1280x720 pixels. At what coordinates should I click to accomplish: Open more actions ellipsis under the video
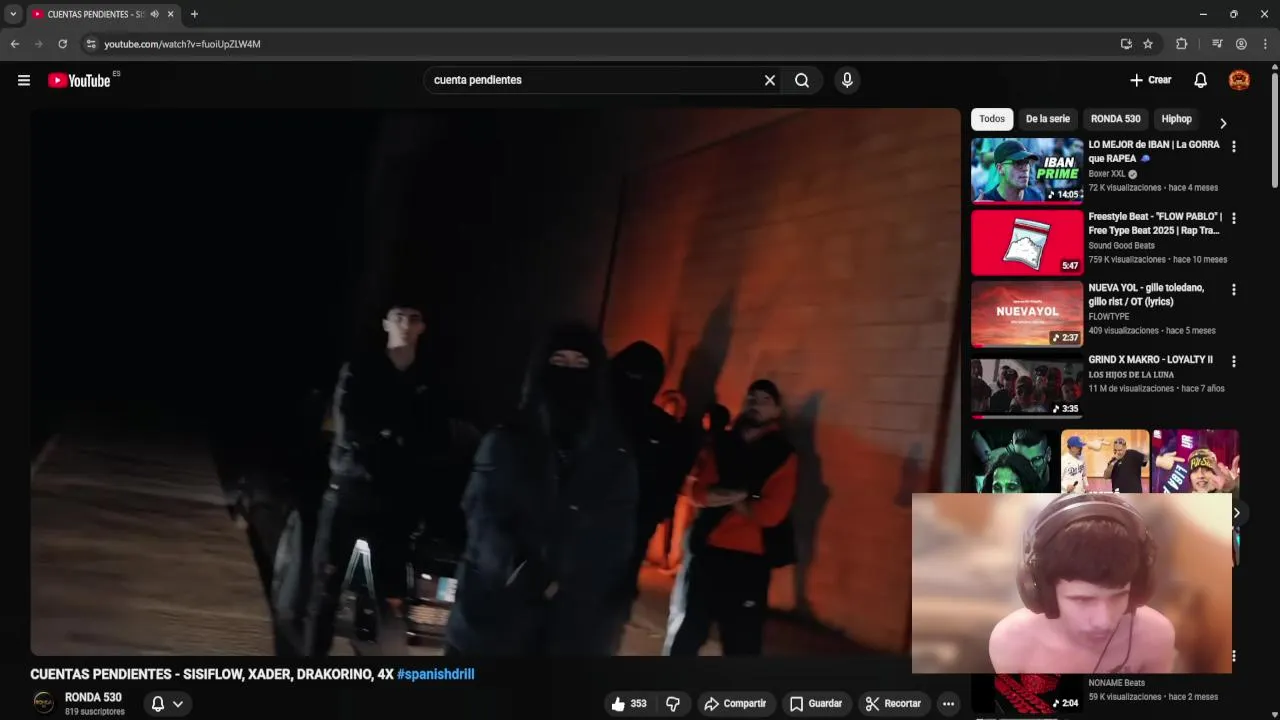coord(948,704)
